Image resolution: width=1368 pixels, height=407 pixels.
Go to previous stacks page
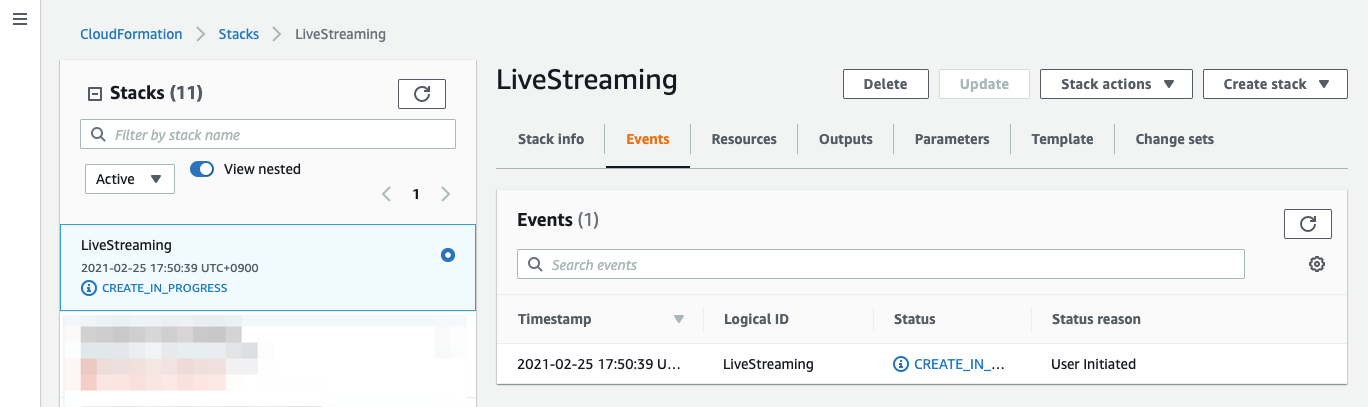coord(386,194)
